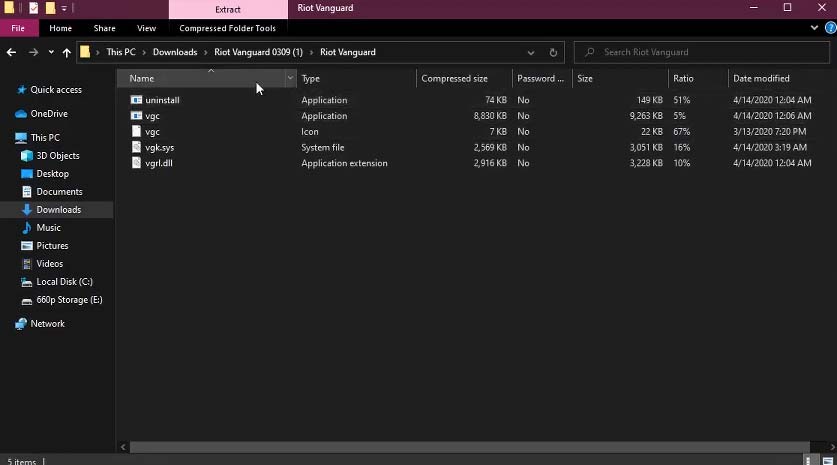Click Downloads in the address breadcrumb
837x465 pixels.
pos(175,52)
